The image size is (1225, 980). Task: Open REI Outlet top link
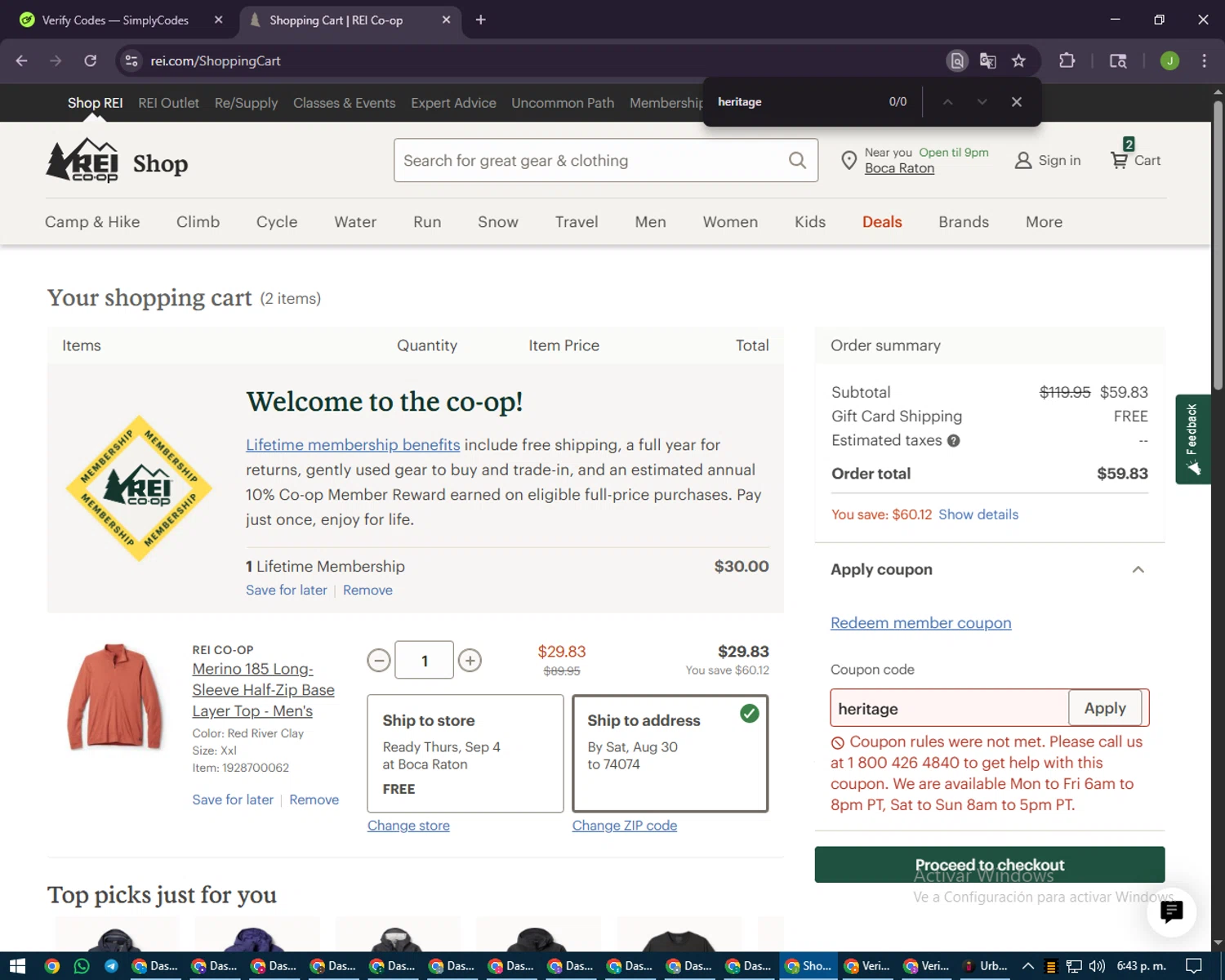(x=168, y=103)
